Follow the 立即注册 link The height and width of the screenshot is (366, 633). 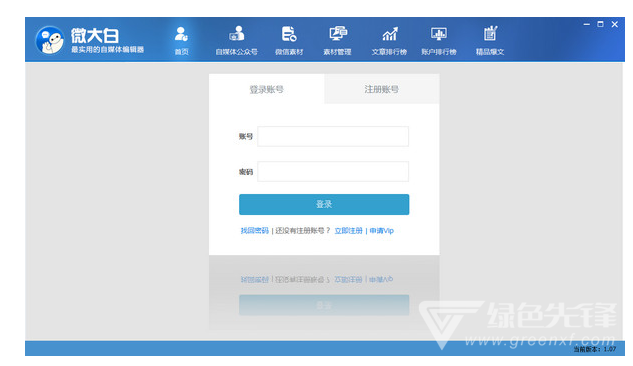tap(348, 230)
